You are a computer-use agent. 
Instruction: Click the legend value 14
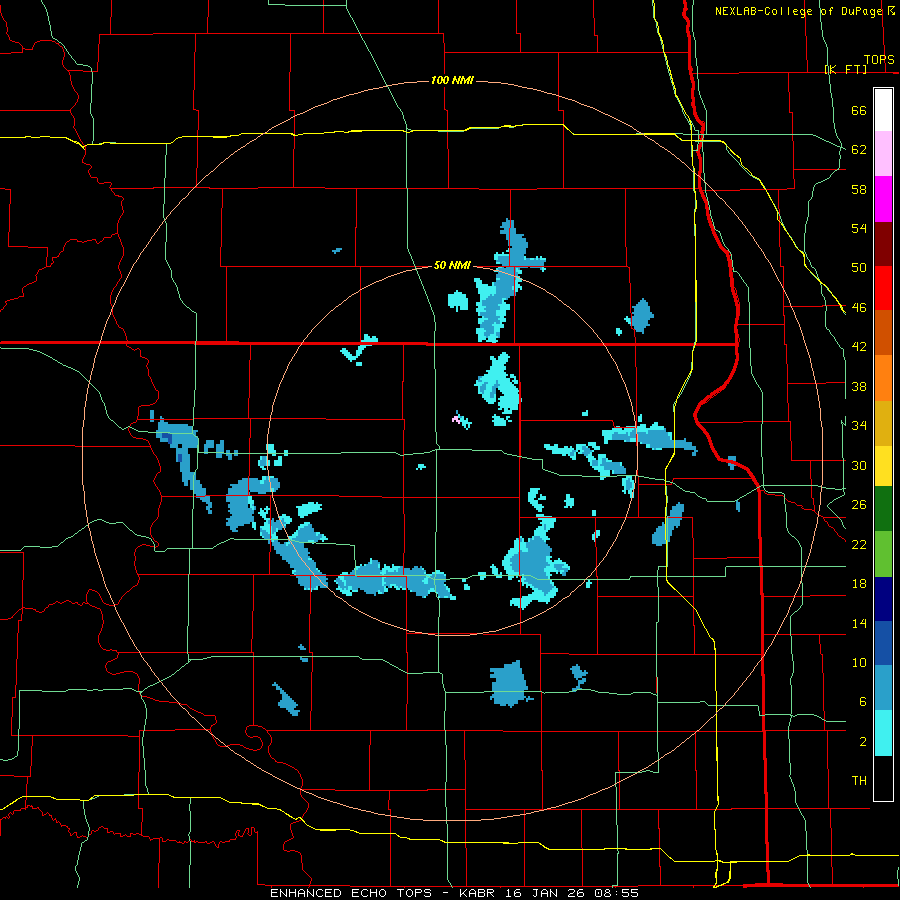tap(859, 623)
